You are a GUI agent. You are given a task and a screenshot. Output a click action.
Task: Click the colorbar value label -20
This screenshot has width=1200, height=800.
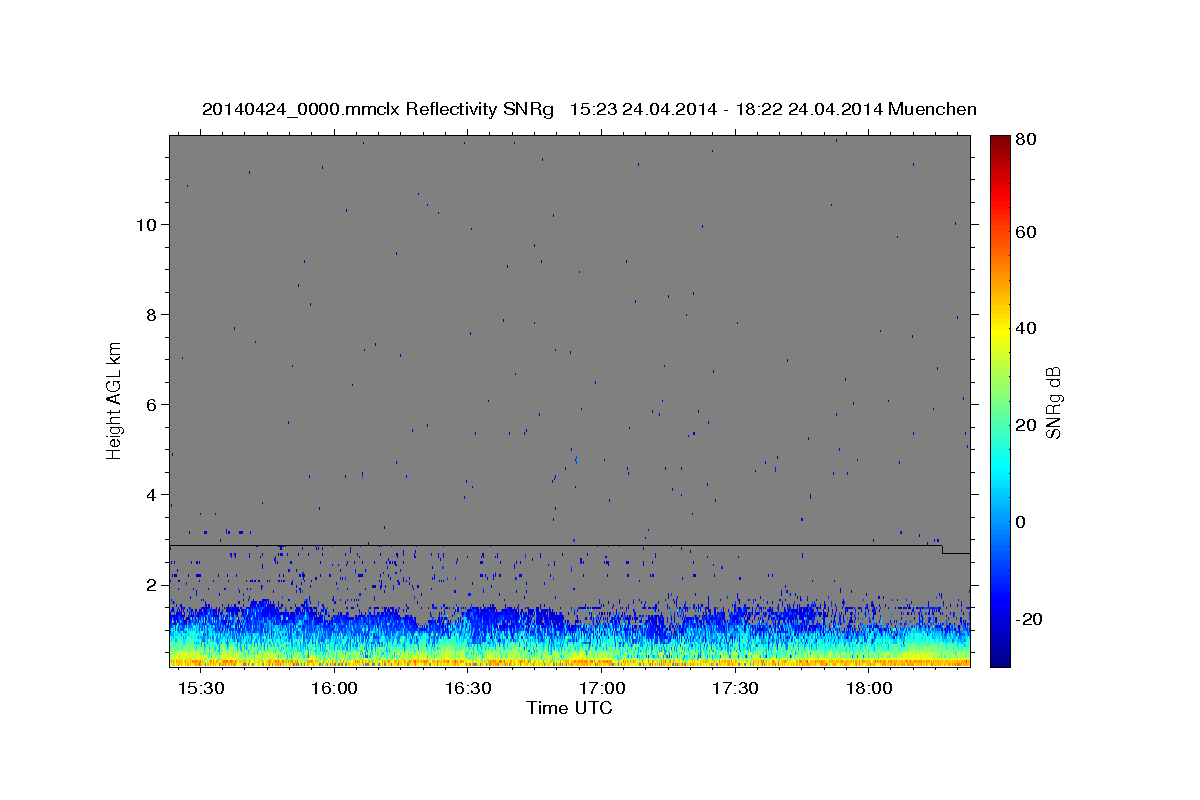pyautogui.click(x=1029, y=619)
